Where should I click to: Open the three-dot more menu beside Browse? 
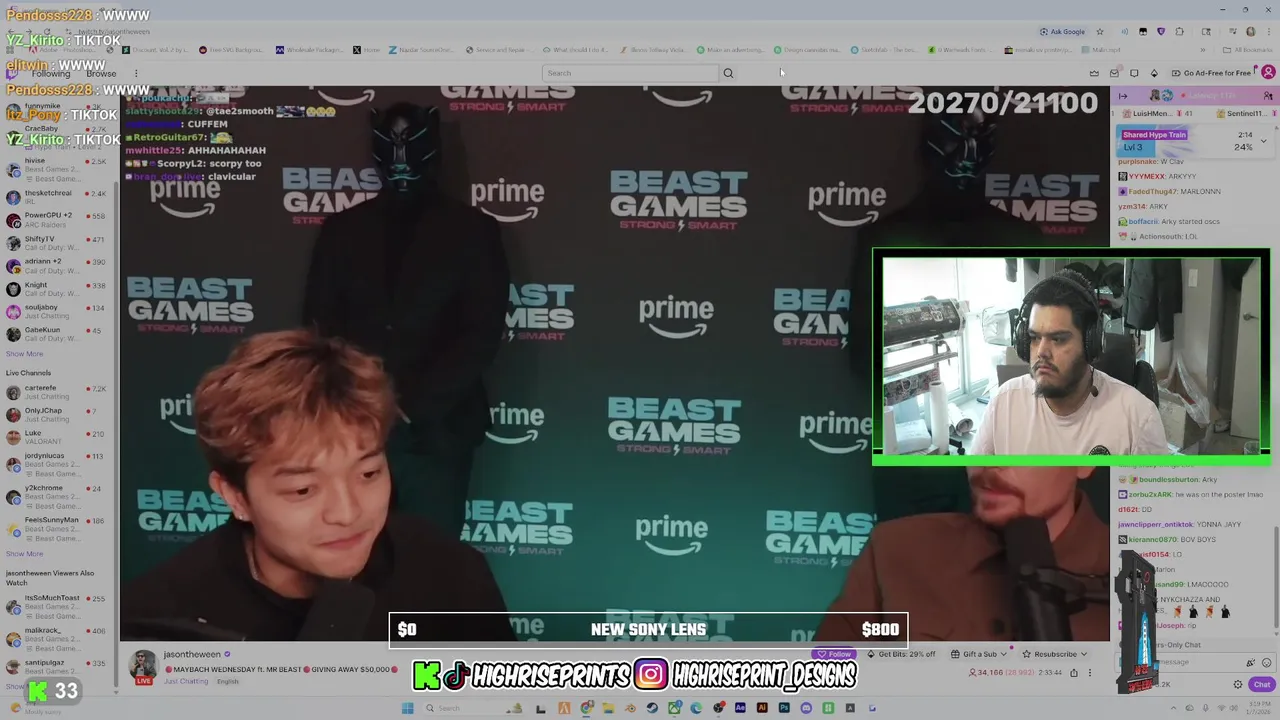pos(136,73)
